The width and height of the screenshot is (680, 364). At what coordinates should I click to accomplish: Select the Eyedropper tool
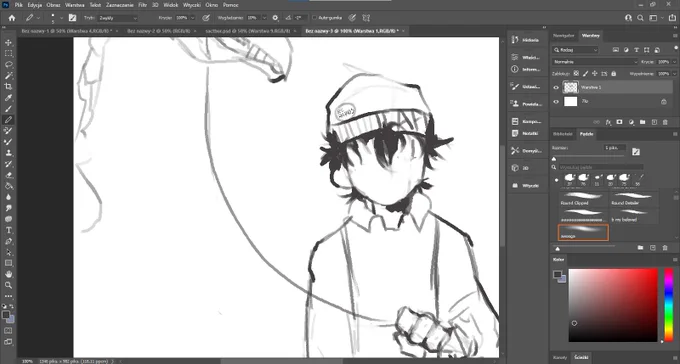tap(8, 98)
